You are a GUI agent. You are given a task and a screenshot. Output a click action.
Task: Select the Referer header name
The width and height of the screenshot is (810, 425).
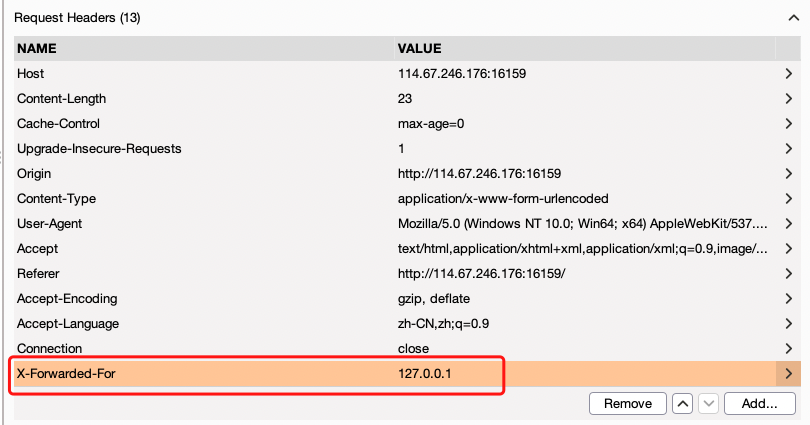point(38,274)
